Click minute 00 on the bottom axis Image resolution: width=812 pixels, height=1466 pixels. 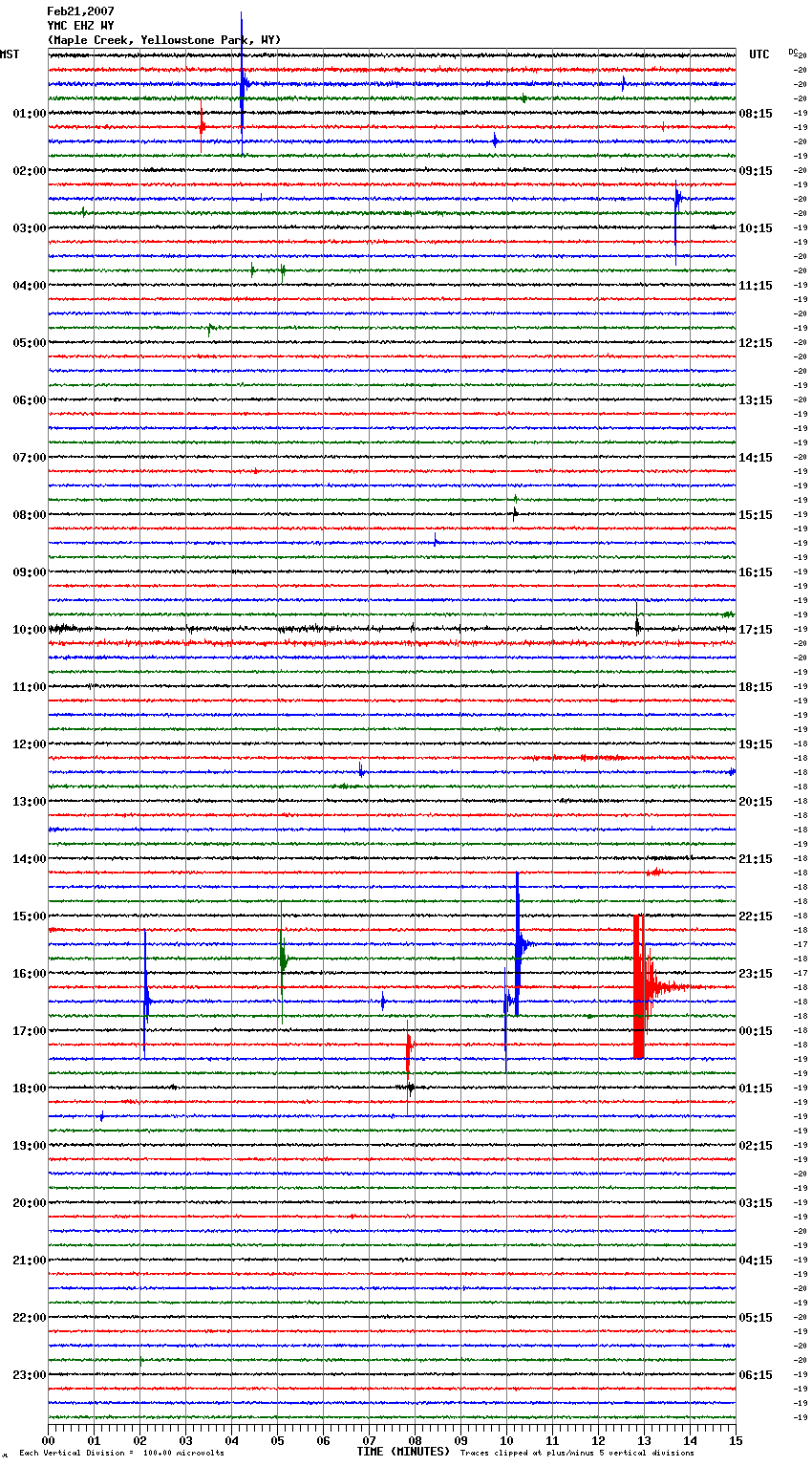(x=48, y=1440)
